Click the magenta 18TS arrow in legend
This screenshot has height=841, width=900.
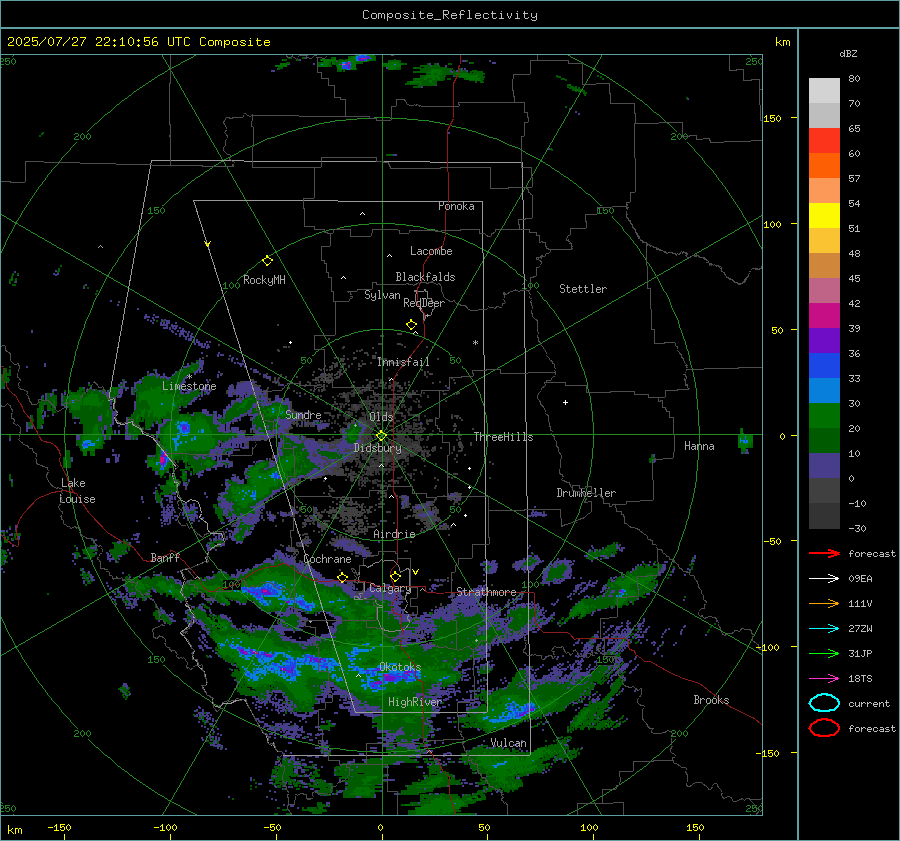pyautogui.click(x=824, y=679)
